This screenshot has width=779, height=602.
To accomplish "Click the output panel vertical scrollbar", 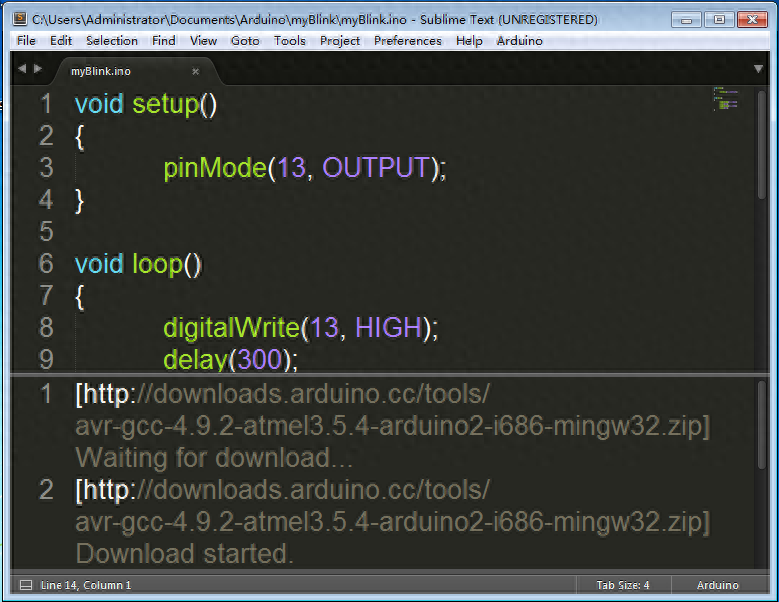I will tap(762, 425).
